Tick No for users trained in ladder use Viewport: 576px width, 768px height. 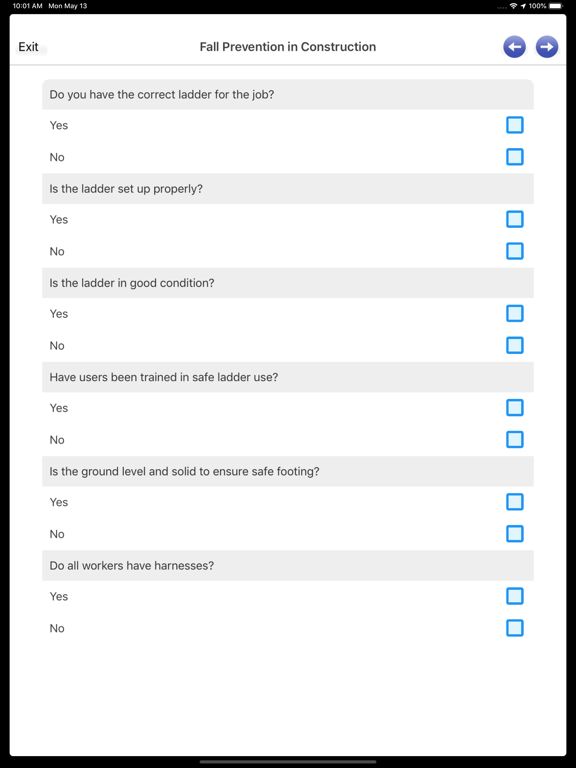click(x=515, y=439)
